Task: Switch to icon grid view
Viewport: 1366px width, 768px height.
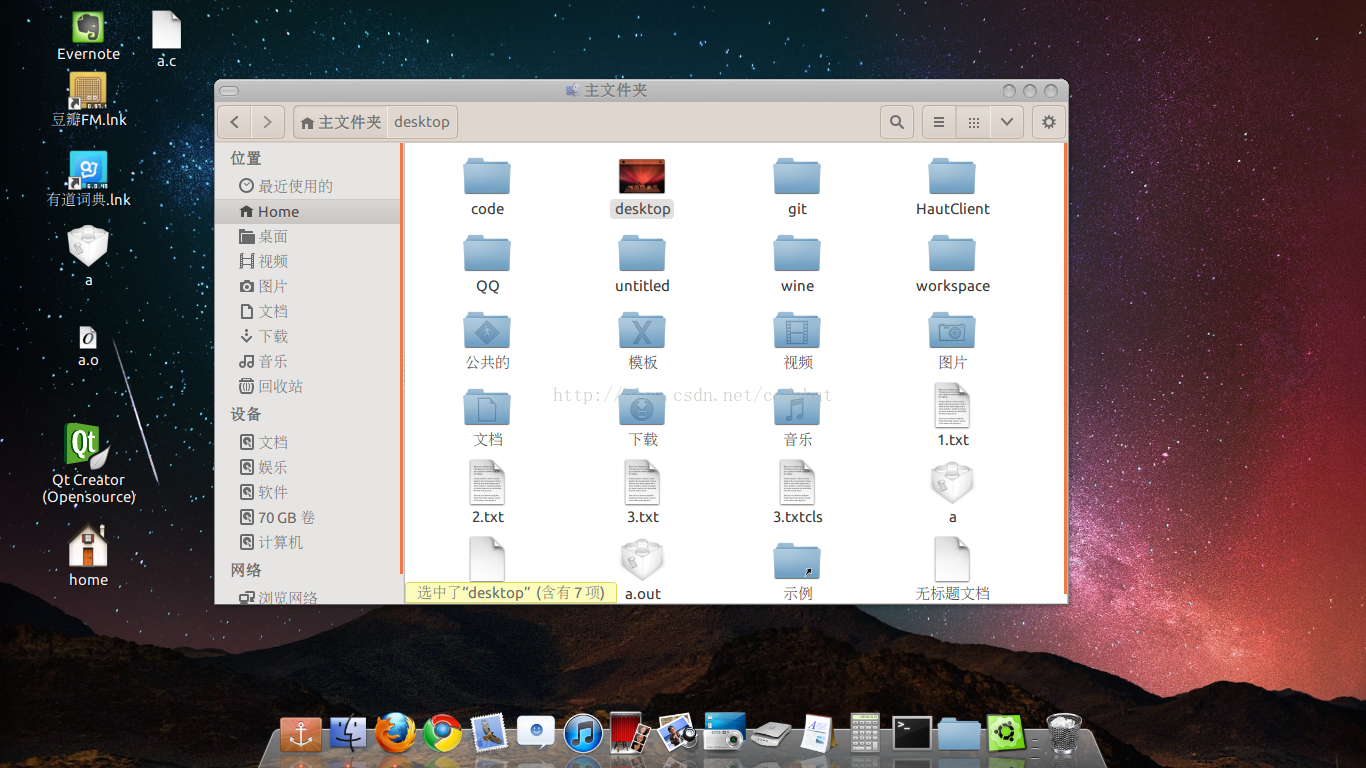Action: point(973,122)
